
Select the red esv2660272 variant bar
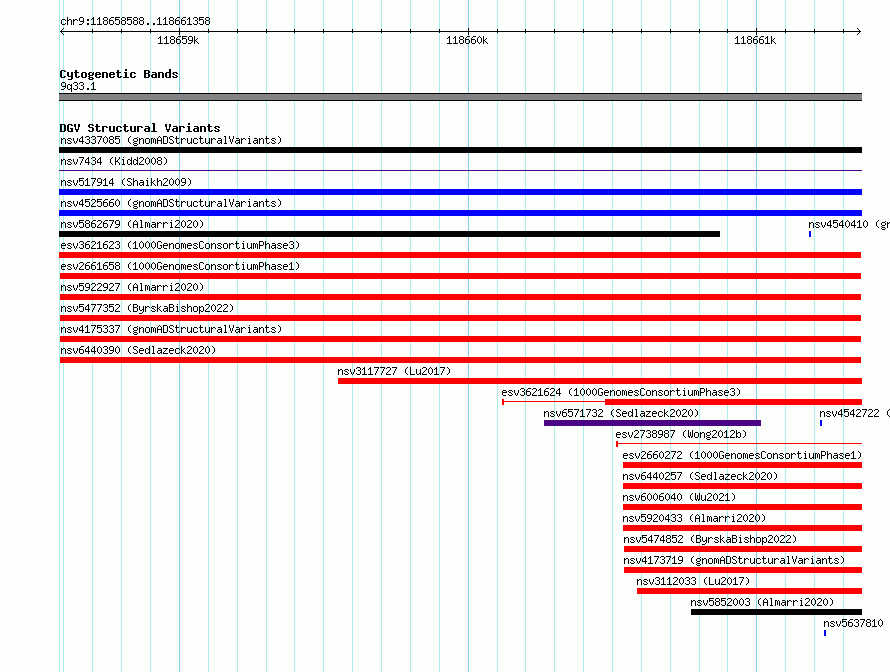742,465
